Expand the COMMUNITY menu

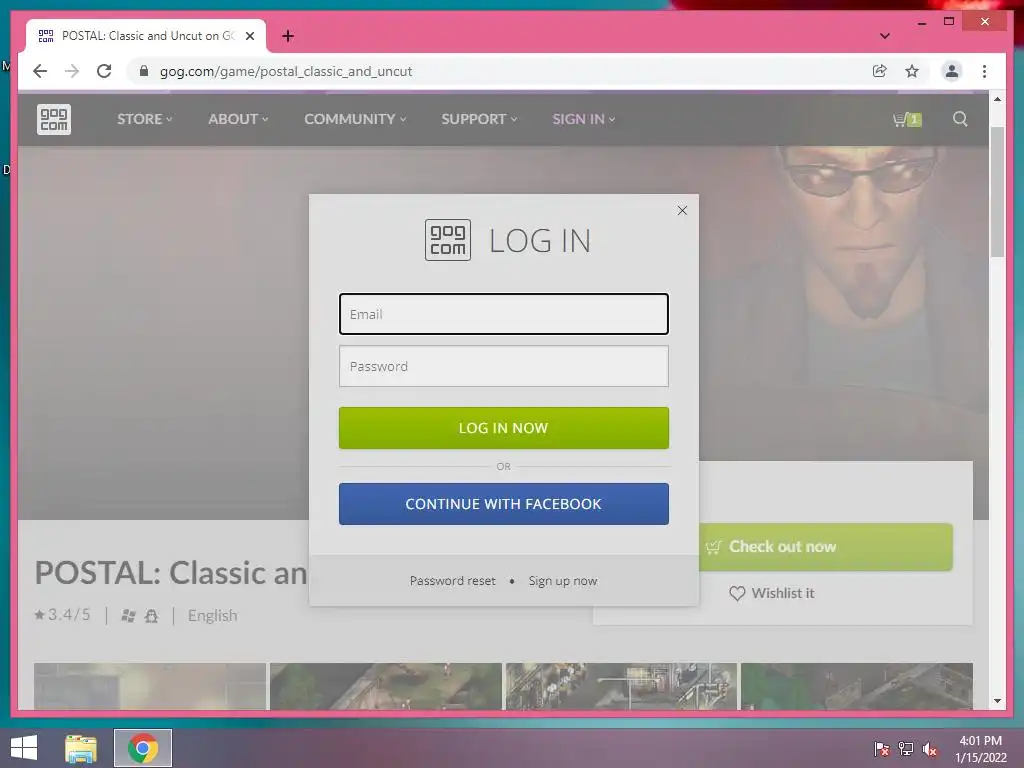pos(355,119)
